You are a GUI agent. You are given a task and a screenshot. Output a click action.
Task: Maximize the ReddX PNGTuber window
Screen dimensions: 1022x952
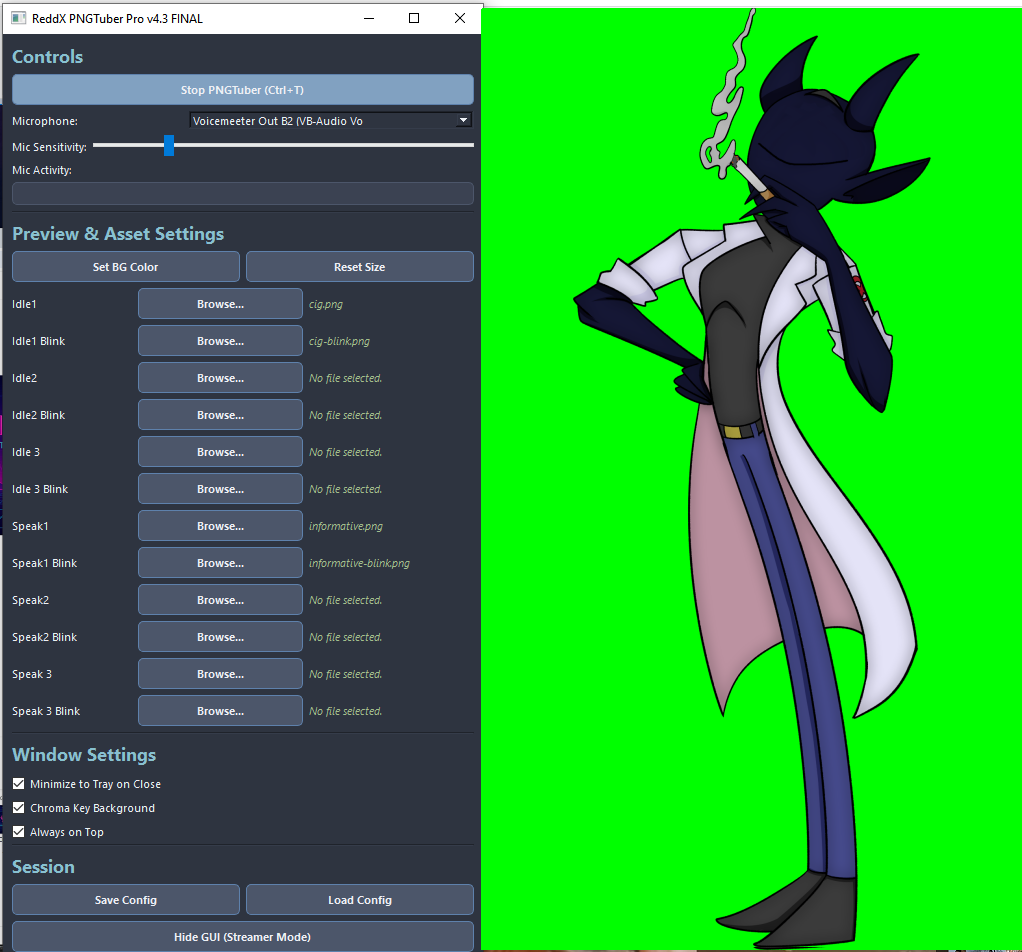click(414, 18)
